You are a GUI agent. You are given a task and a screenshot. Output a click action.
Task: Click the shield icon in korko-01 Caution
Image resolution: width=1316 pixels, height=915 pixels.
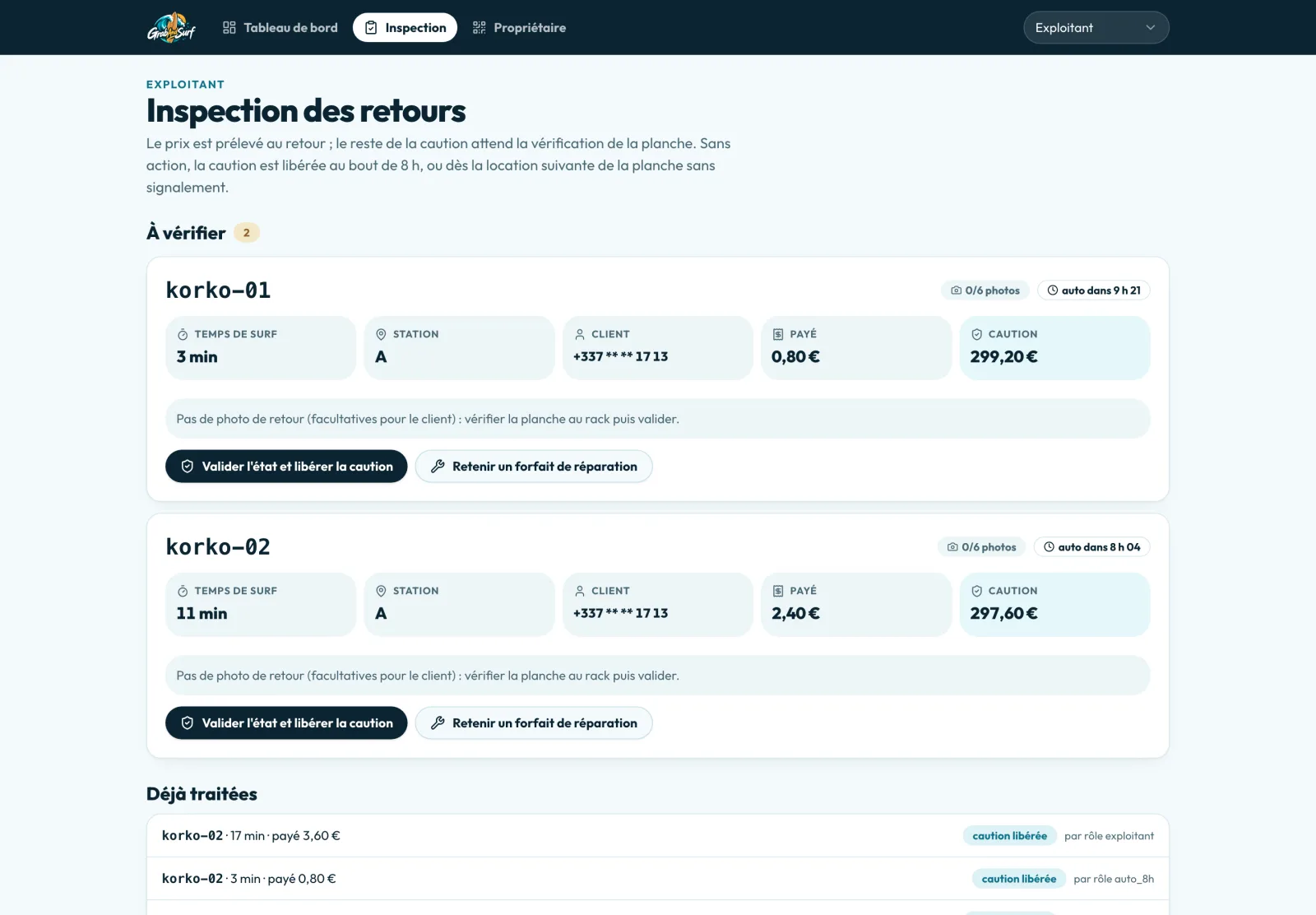976,335
